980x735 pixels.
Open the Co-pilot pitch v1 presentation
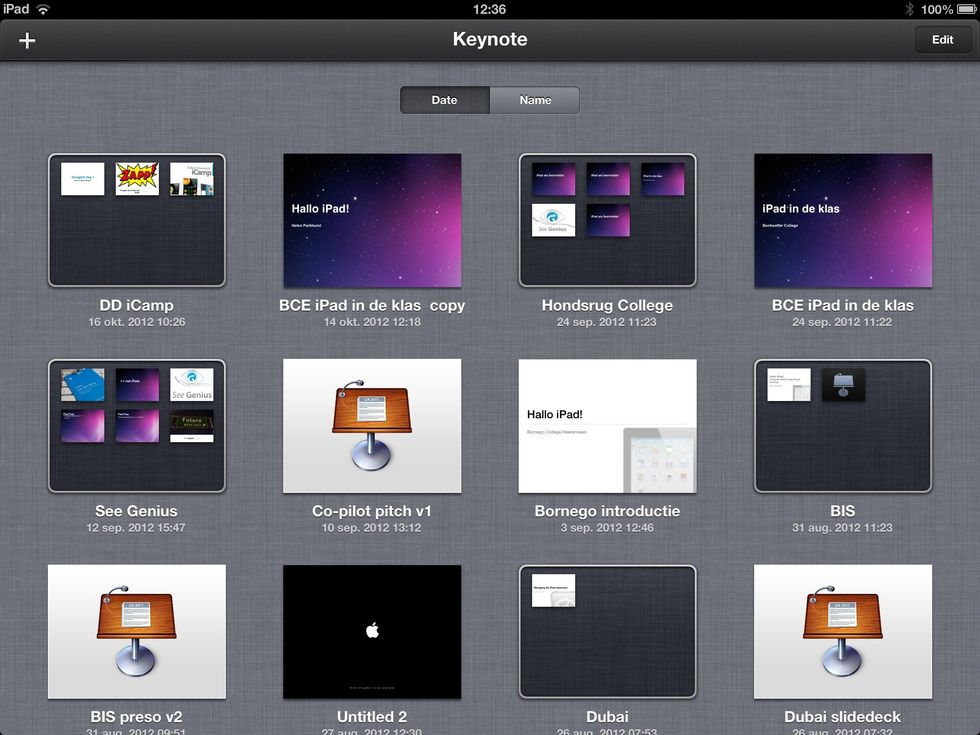tap(371, 426)
